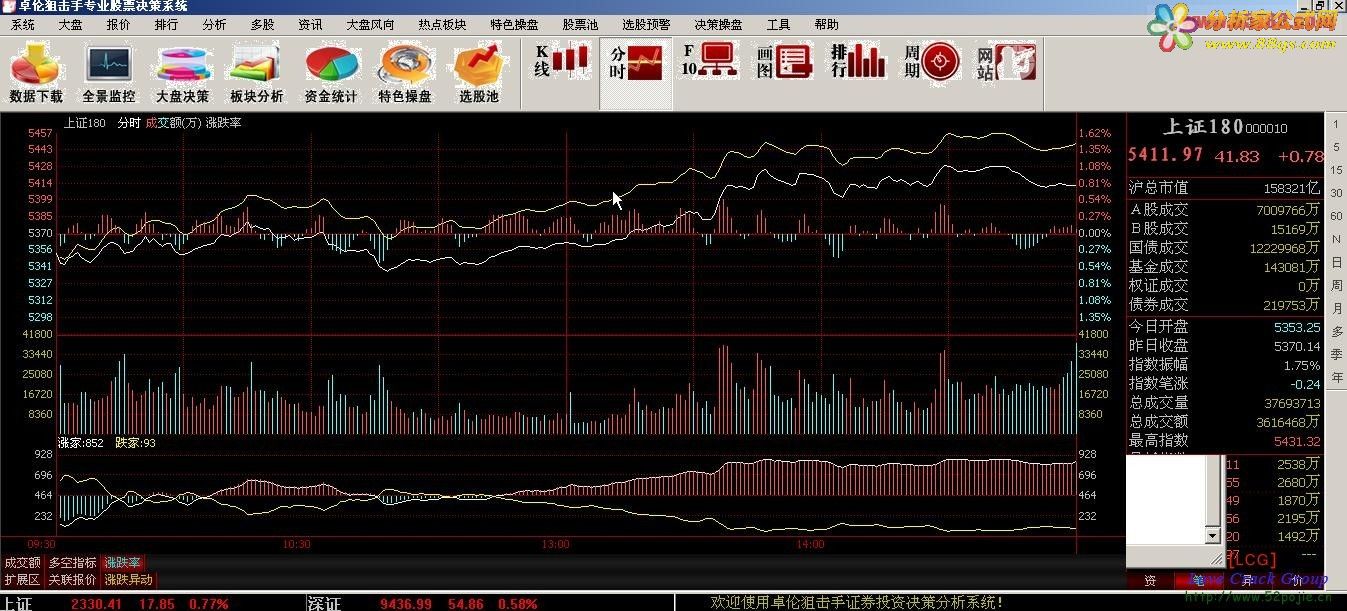Image resolution: width=1347 pixels, height=611 pixels.
Task: Select the 涨跌率 bottom tab
Action: coord(123,563)
